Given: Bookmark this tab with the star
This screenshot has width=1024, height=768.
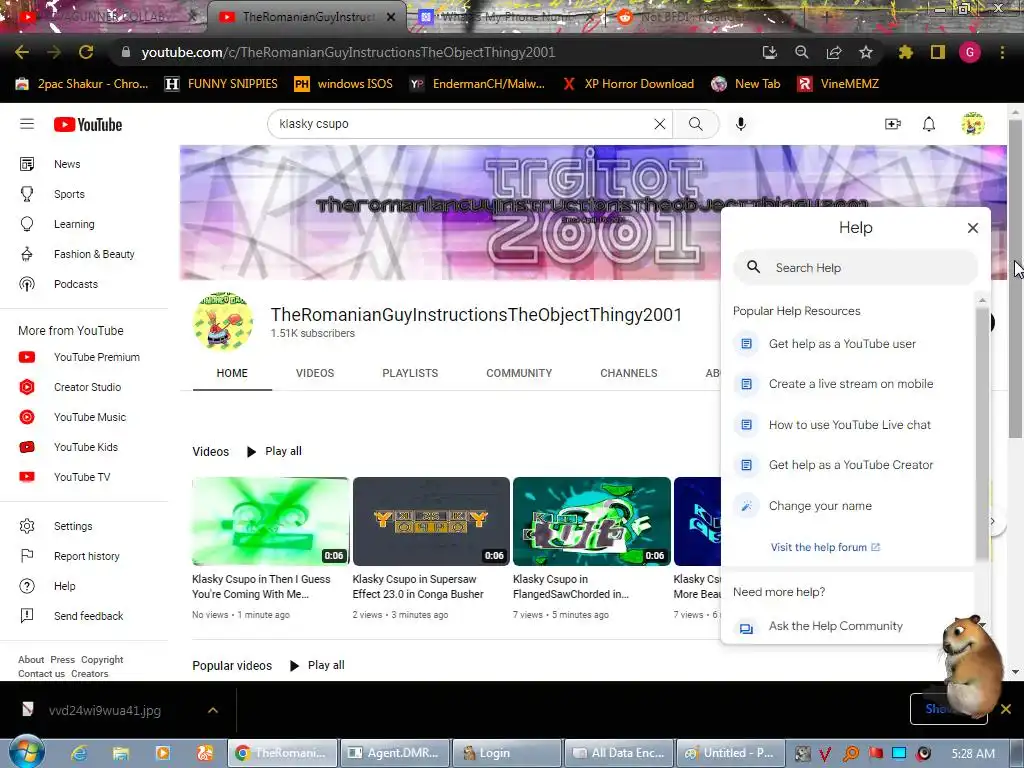Looking at the screenshot, I should 866,52.
